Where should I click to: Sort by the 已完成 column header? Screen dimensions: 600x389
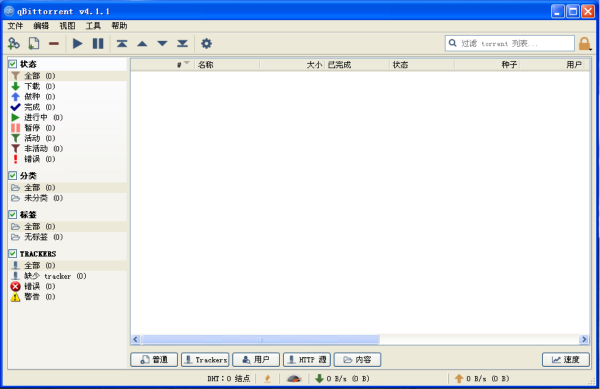(x=357, y=65)
